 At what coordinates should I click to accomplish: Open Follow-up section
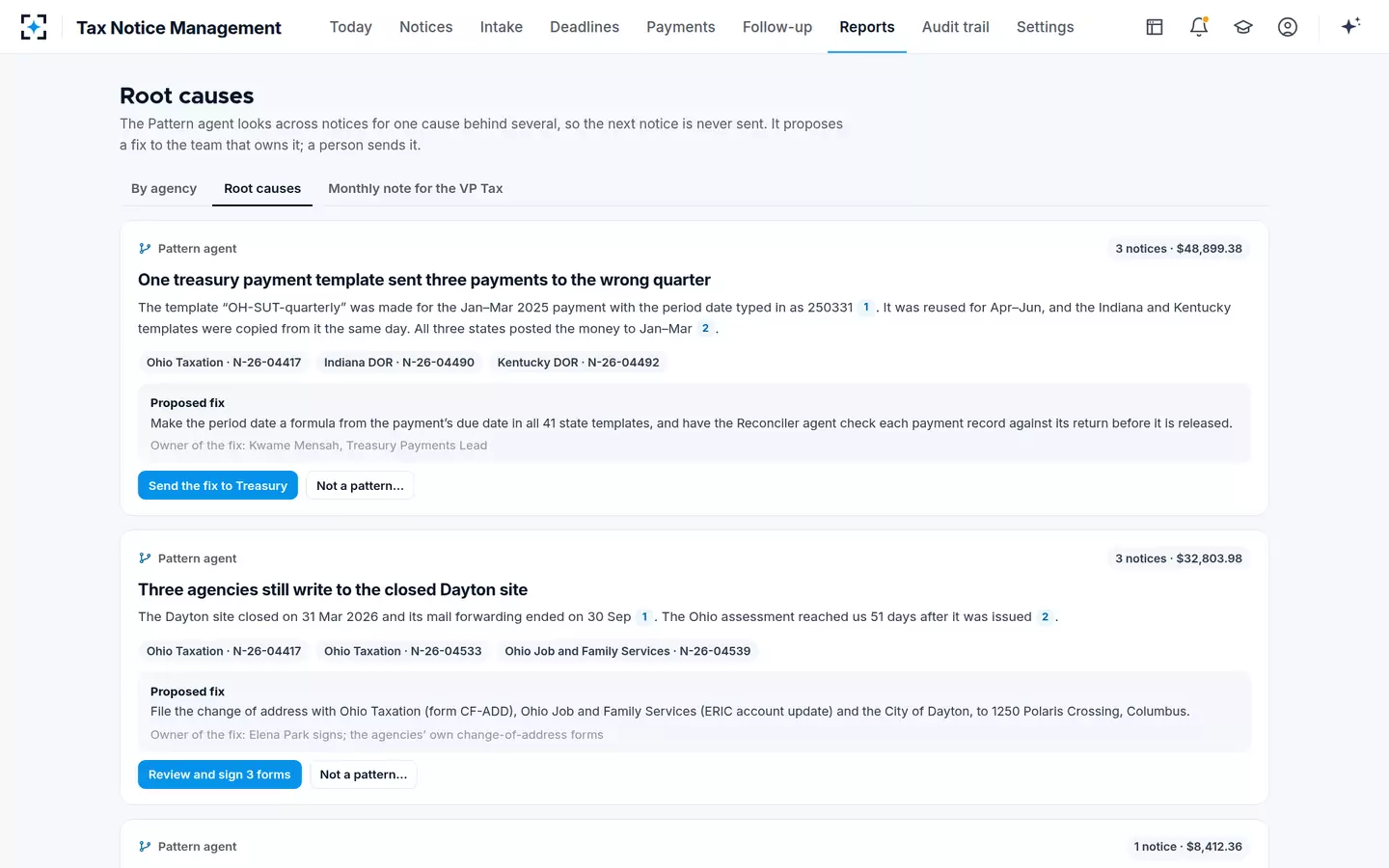pyautogui.click(x=777, y=27)
